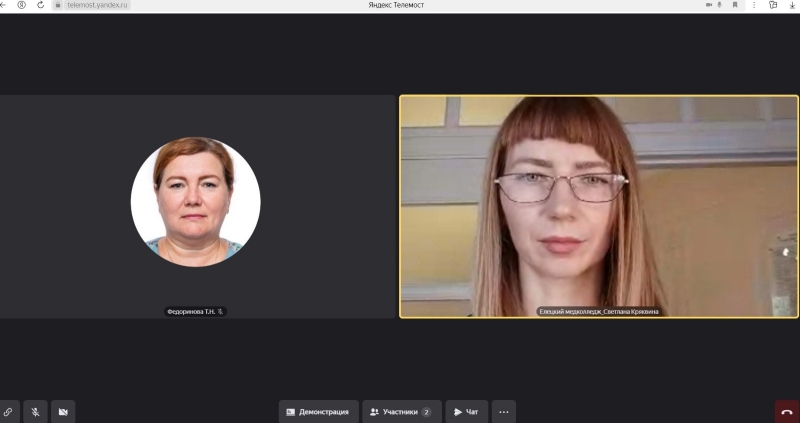The height and width of the screenshot is (423, 800).
Task: Expand the three-dots more options menu
Action: (503, 411)
